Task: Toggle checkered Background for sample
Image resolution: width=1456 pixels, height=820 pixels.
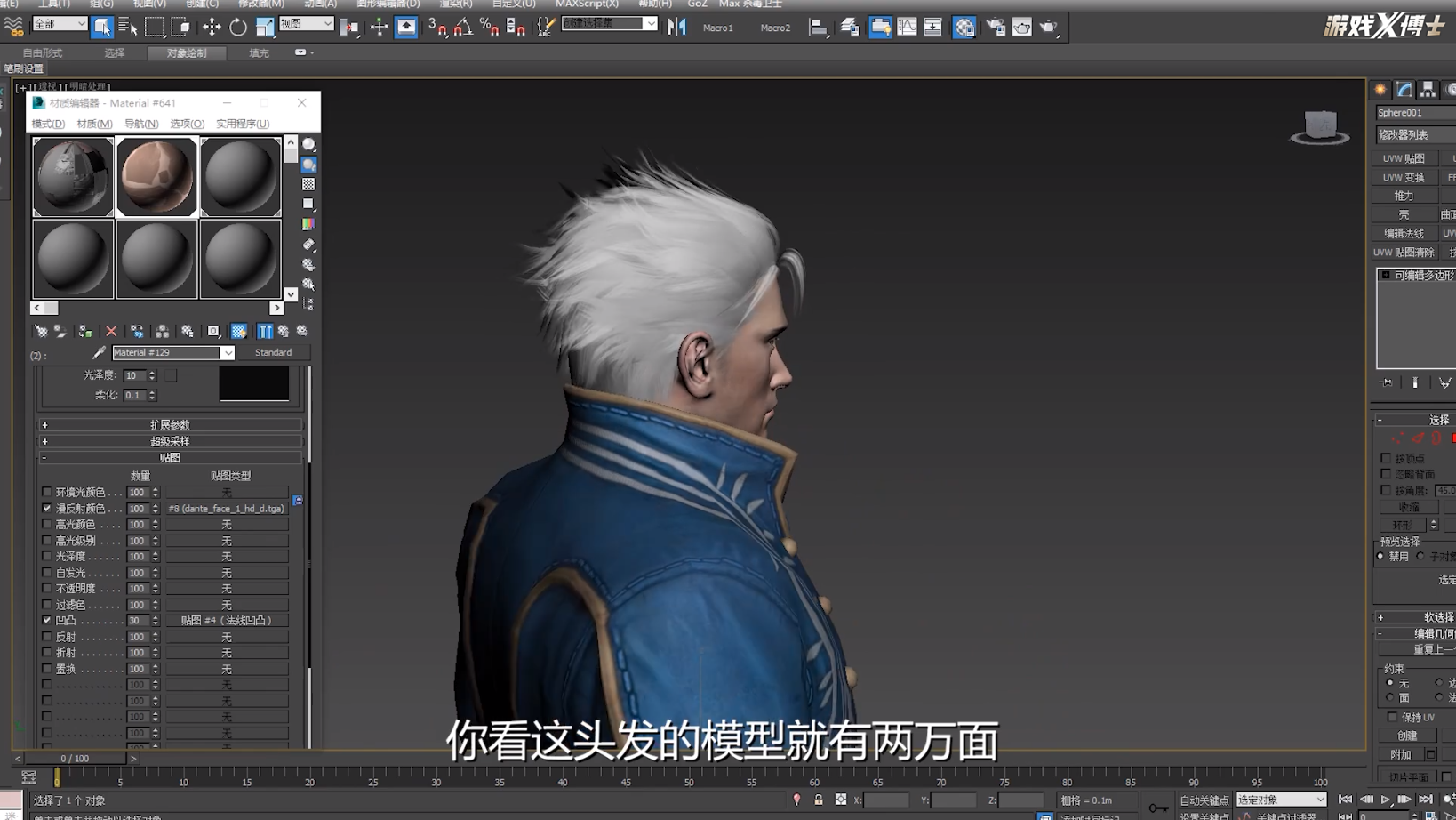Action: pyautogui.click(x=308, y=184)
